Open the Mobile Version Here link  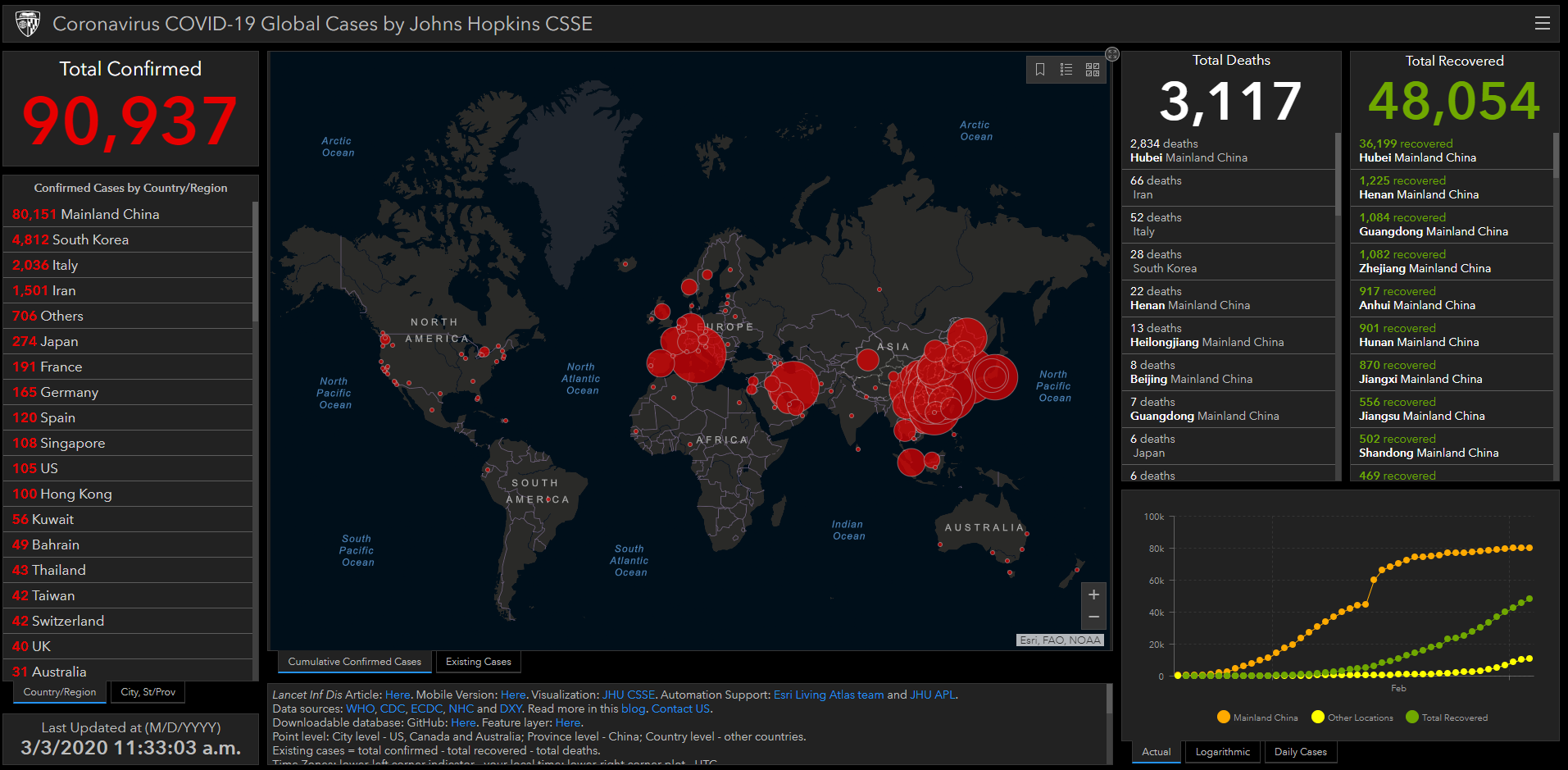pyautogui.click(x=512, y=695)
